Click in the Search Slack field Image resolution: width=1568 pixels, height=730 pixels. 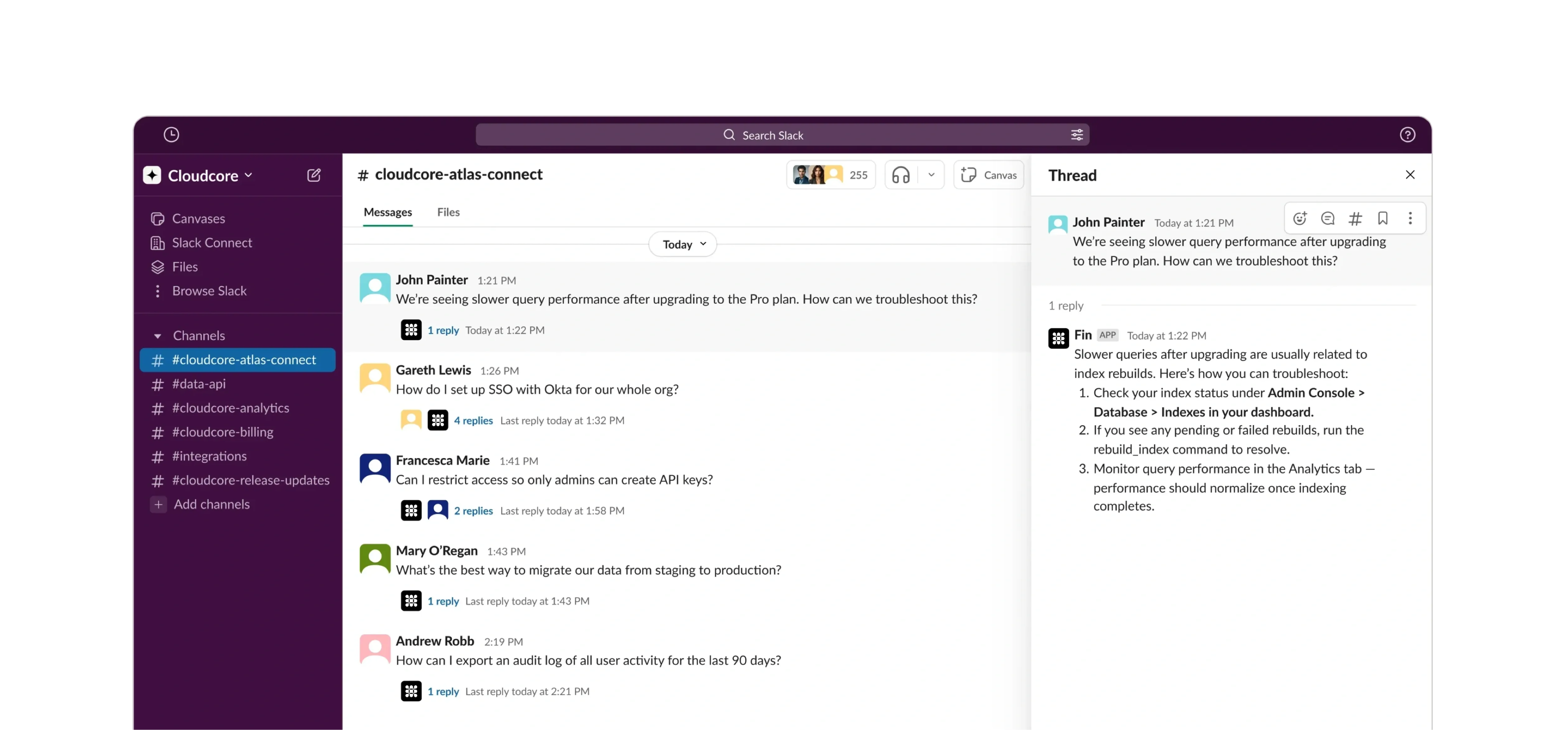click(x=782, y=135)
